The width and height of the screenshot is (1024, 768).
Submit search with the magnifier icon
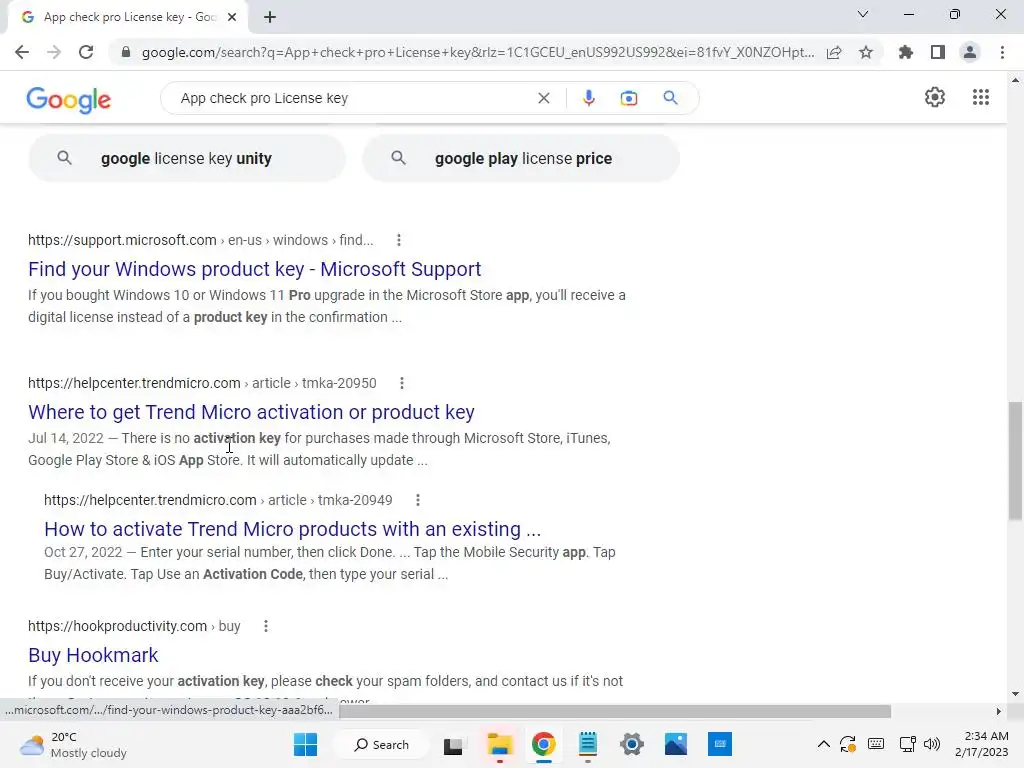[670, 98]
